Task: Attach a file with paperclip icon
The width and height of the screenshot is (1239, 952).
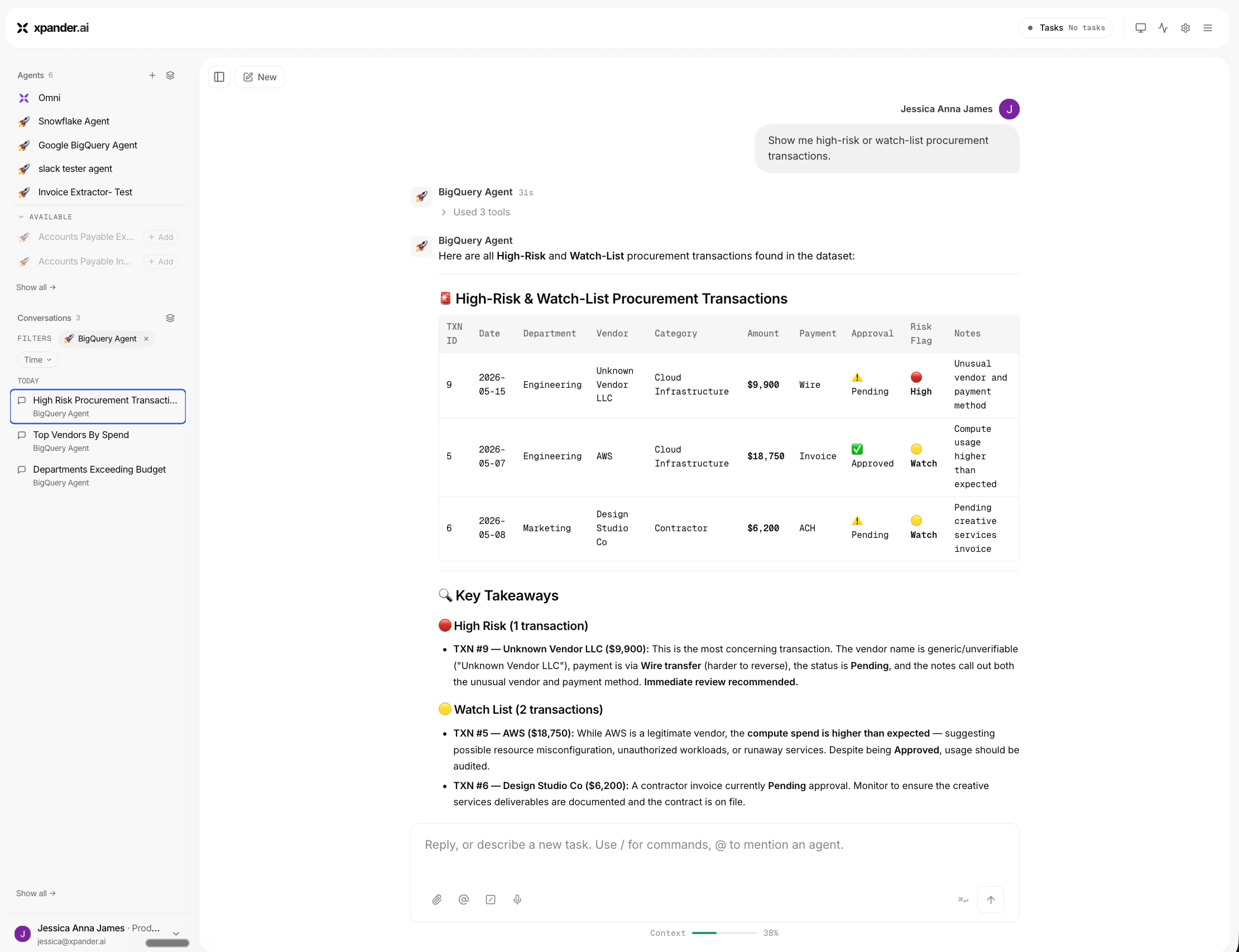Action: point(437,900)
